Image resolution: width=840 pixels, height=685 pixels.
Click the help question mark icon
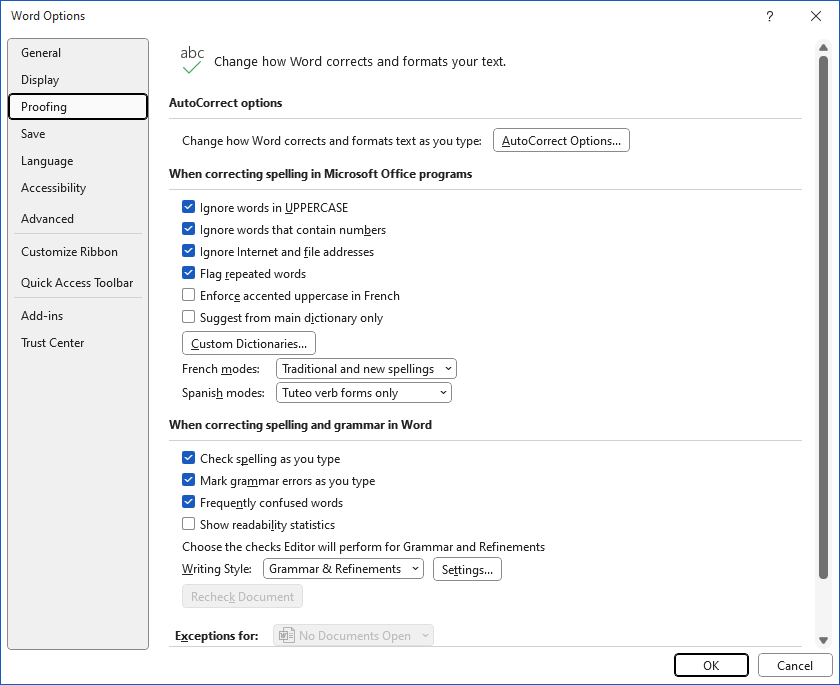point(769,16)
